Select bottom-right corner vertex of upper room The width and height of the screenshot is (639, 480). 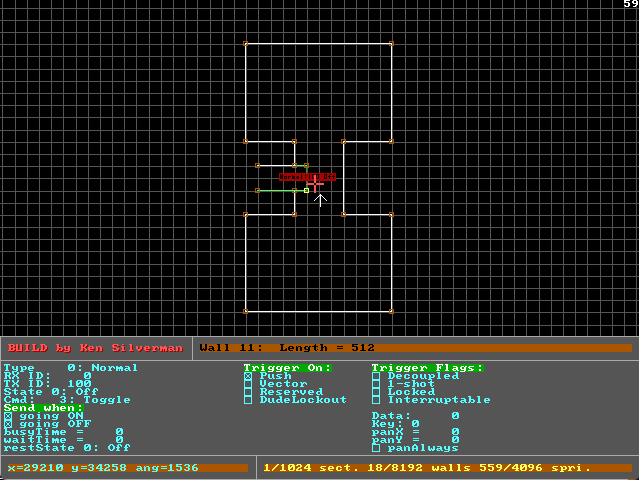click(391, 141)
